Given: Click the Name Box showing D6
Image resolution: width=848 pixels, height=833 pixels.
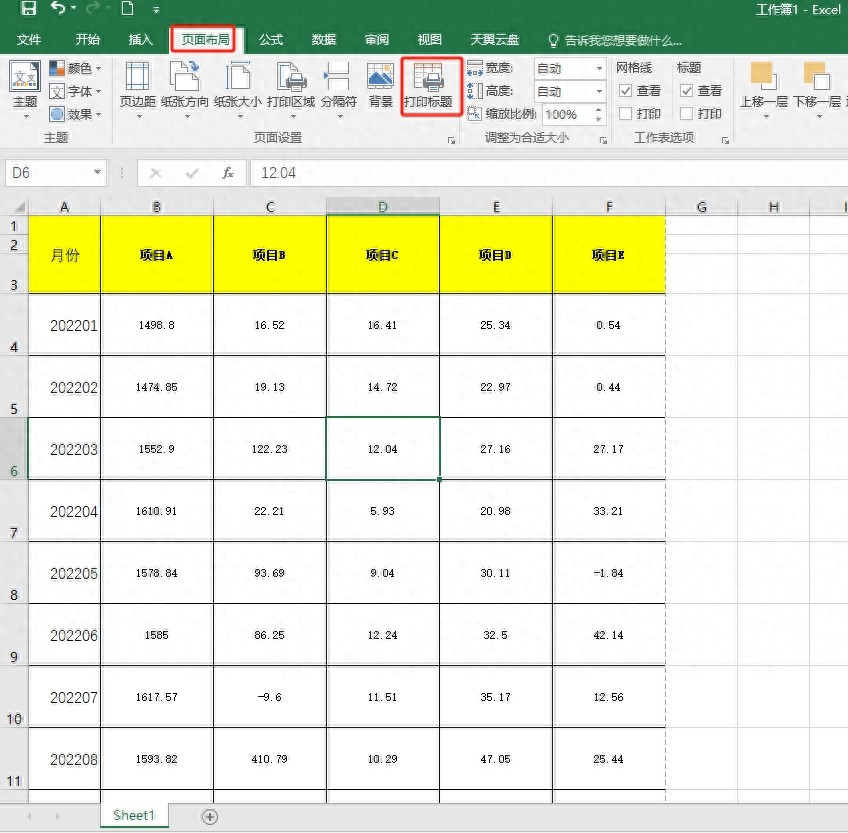Looking at the screenshot, I should [x=50, y=173].
